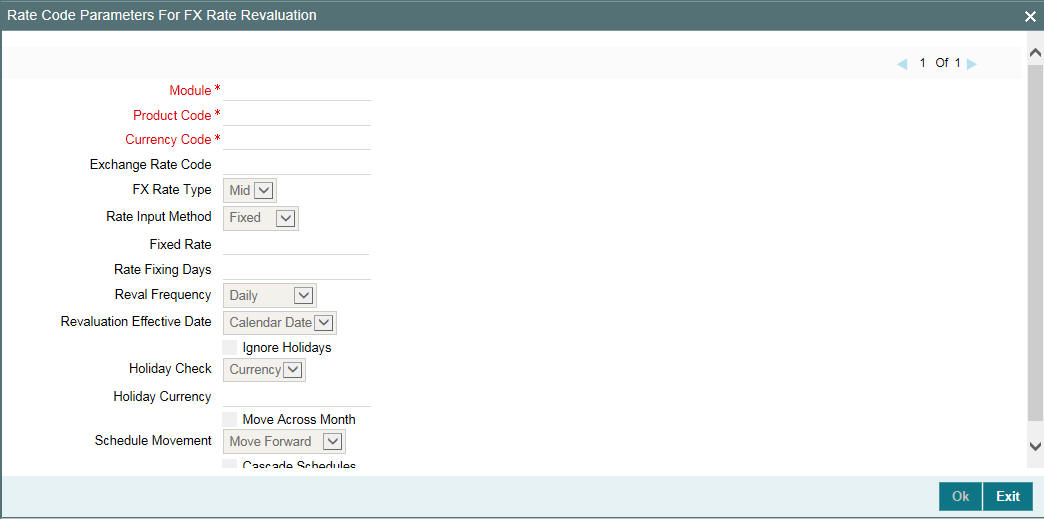This screenshot has width=1044, height=519.
Task: Open Revaluation Effective Date dropdown
Action: [280, 322]
